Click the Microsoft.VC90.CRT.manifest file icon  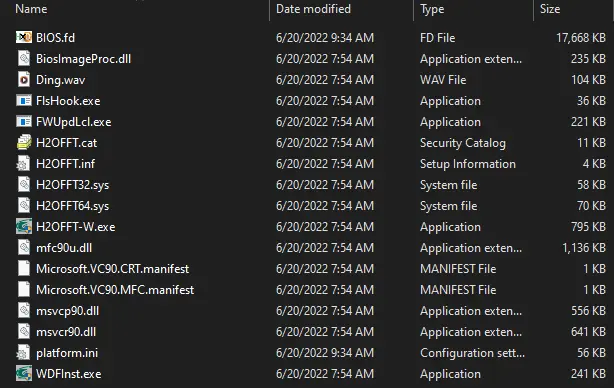tap(24, 269)
